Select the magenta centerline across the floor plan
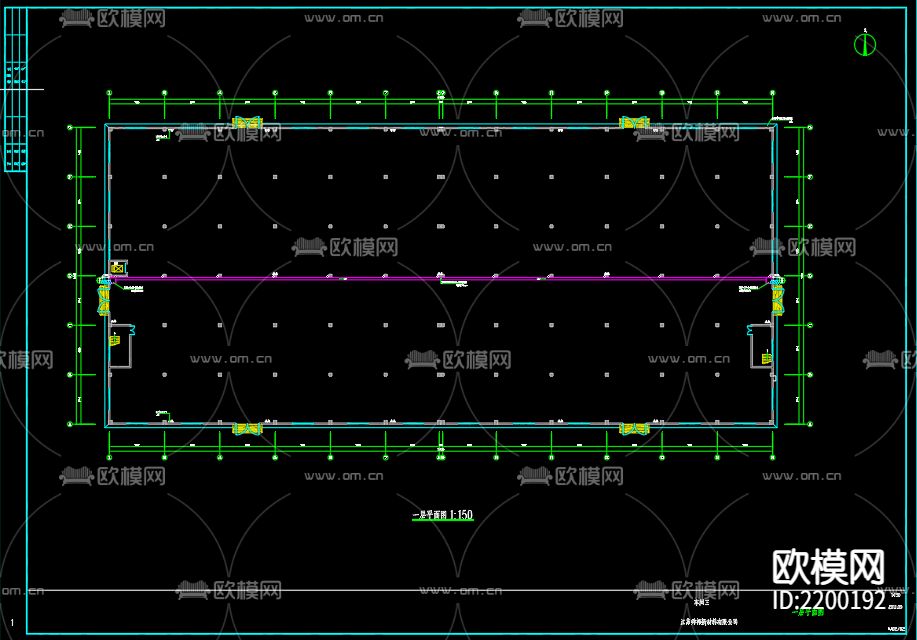 point(442,278)
